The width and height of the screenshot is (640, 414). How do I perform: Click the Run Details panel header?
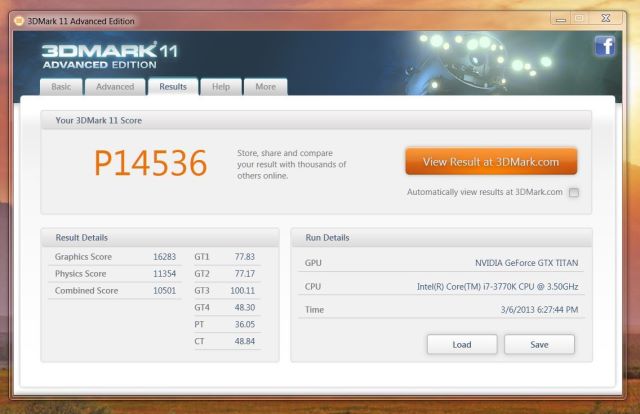[x=442, y=238]
